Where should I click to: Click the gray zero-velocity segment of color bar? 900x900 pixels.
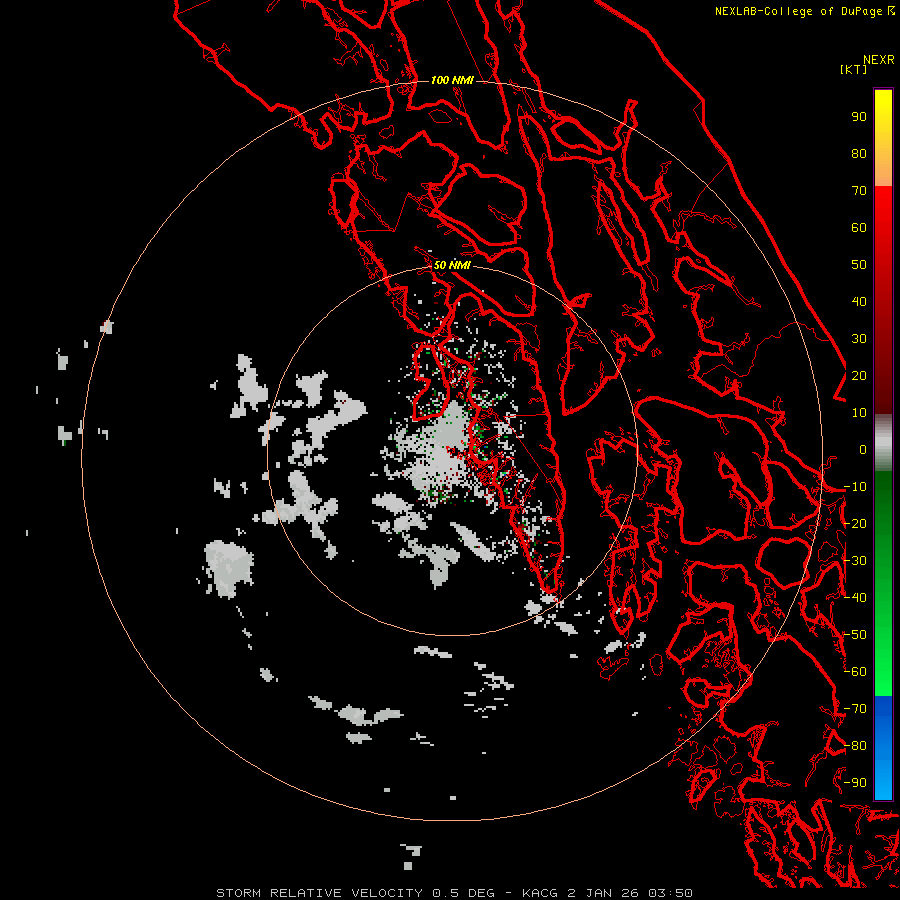click(883, 443)
